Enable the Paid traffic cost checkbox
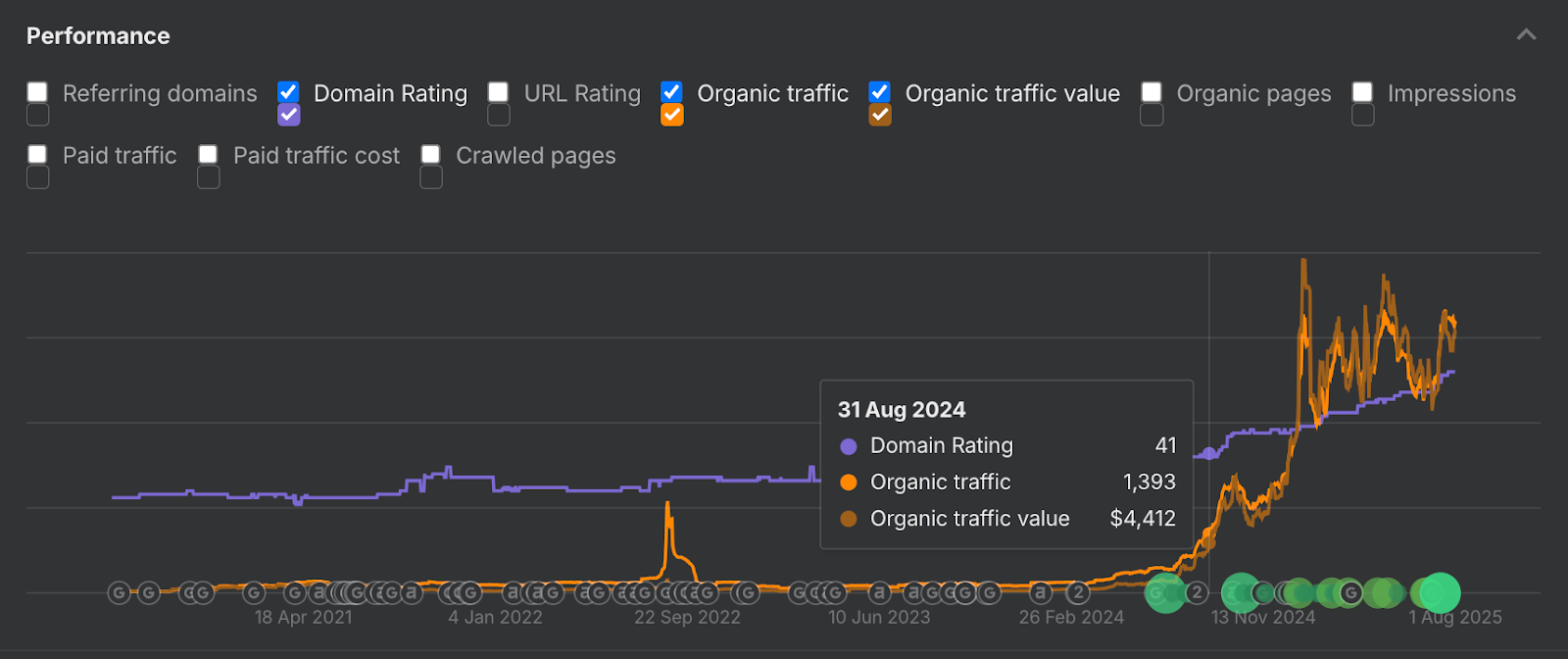The image size is (1568, 659). [208, 154]
